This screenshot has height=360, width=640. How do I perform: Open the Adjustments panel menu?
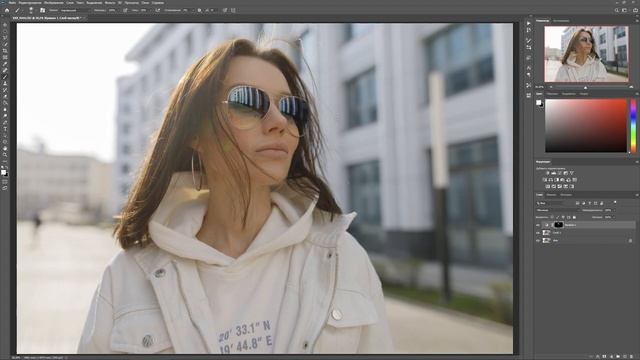tap(637, 162)
